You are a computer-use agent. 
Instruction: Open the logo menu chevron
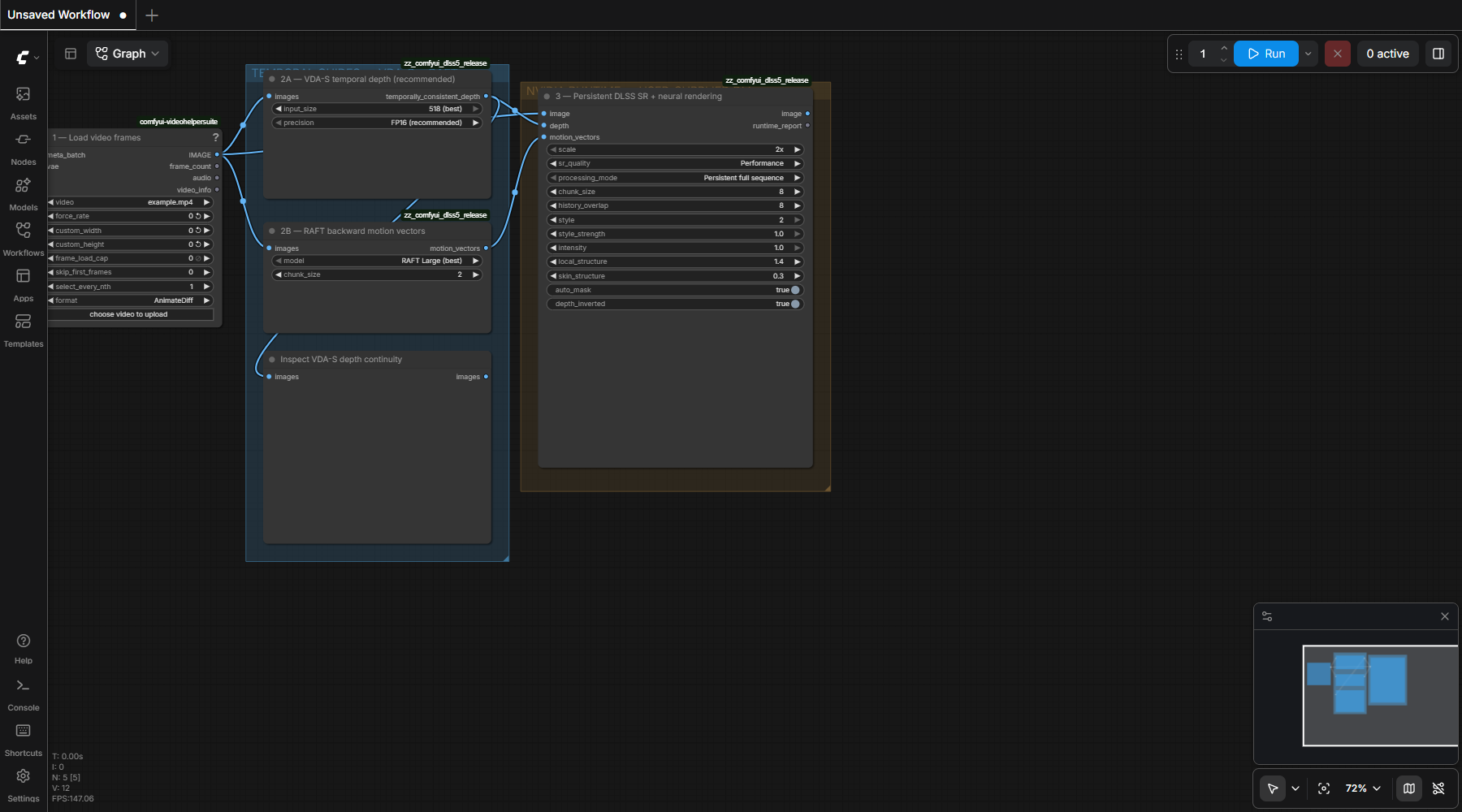click(37, 58)
